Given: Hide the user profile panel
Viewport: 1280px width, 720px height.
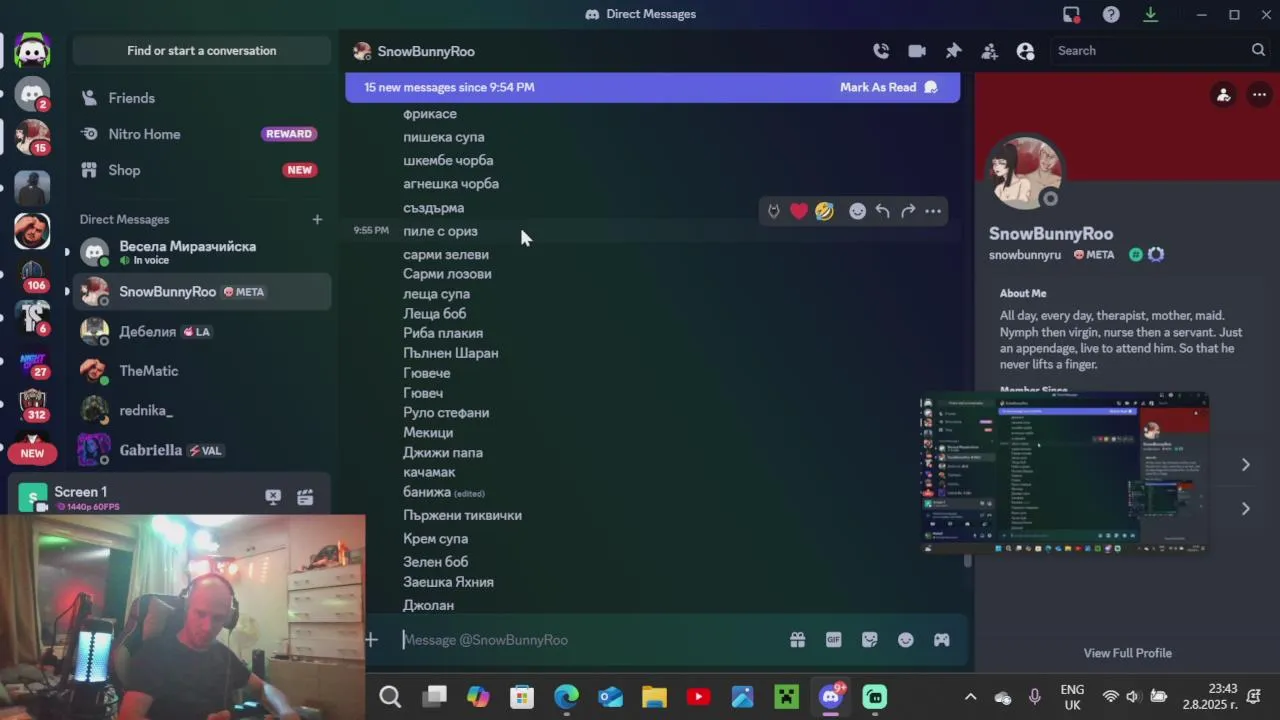Looking at the screenshot, I should [x=1025, y=51].
